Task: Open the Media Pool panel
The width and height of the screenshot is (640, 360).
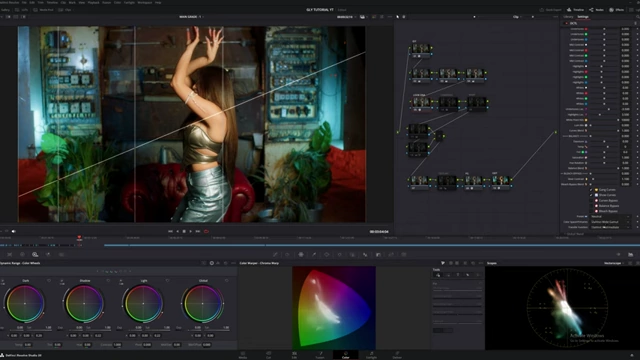Action: 44,10
